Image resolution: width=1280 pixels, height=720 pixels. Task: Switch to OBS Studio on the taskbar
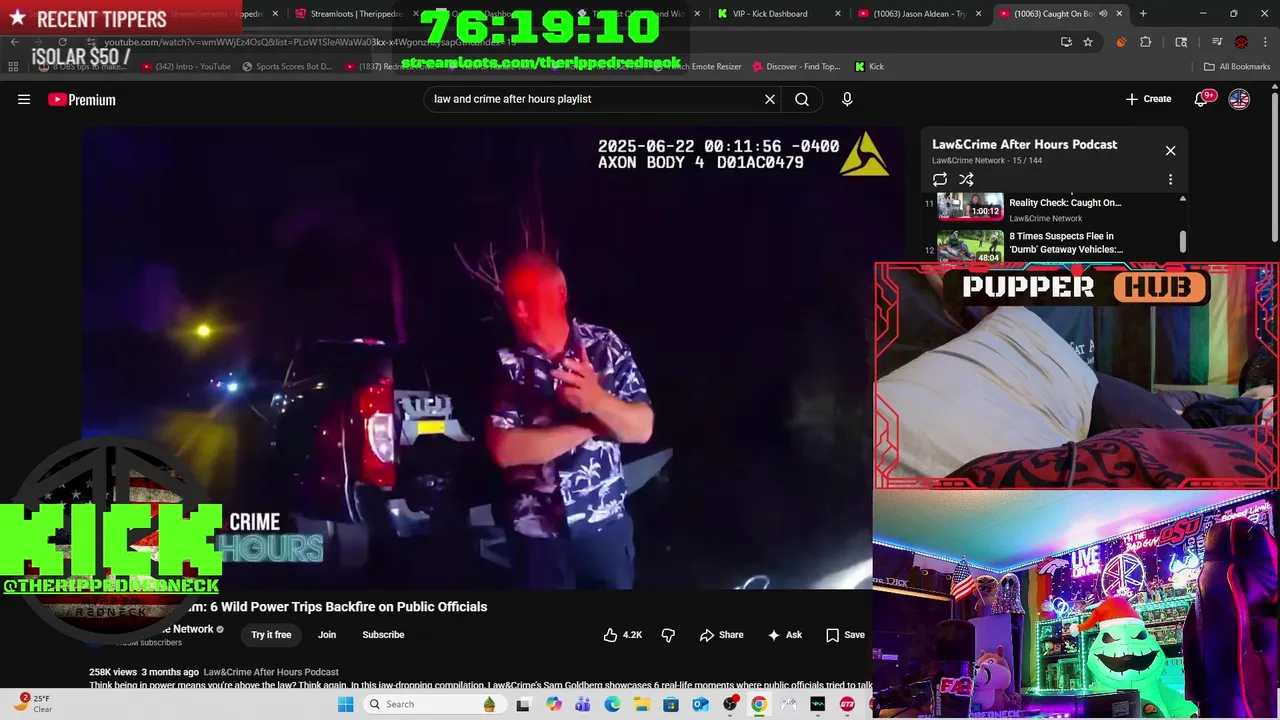730,704
